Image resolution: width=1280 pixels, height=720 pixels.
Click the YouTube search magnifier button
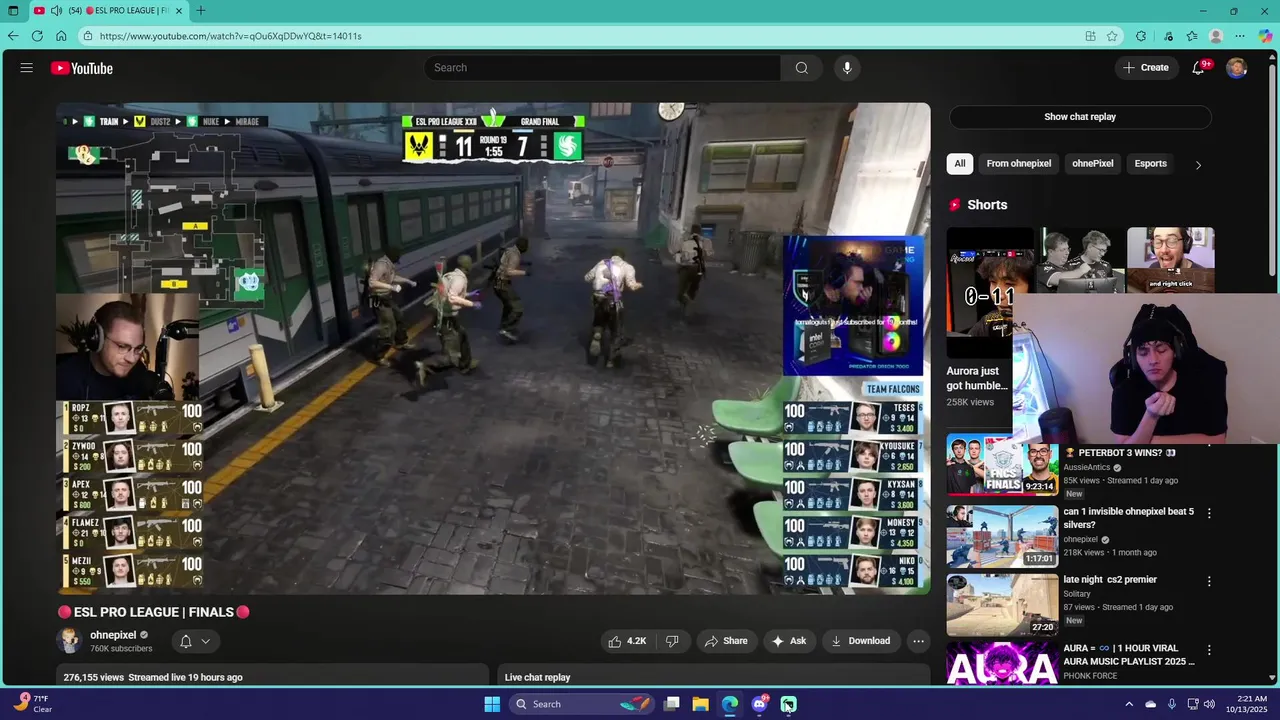click(x=801, y=68)
